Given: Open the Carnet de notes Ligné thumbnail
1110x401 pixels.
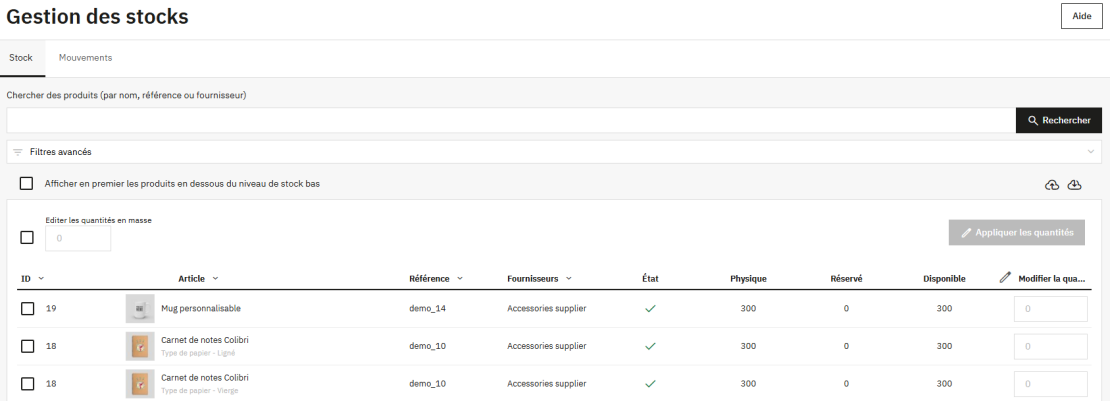Looking at the screenshot, I should [x=140, y=346].
